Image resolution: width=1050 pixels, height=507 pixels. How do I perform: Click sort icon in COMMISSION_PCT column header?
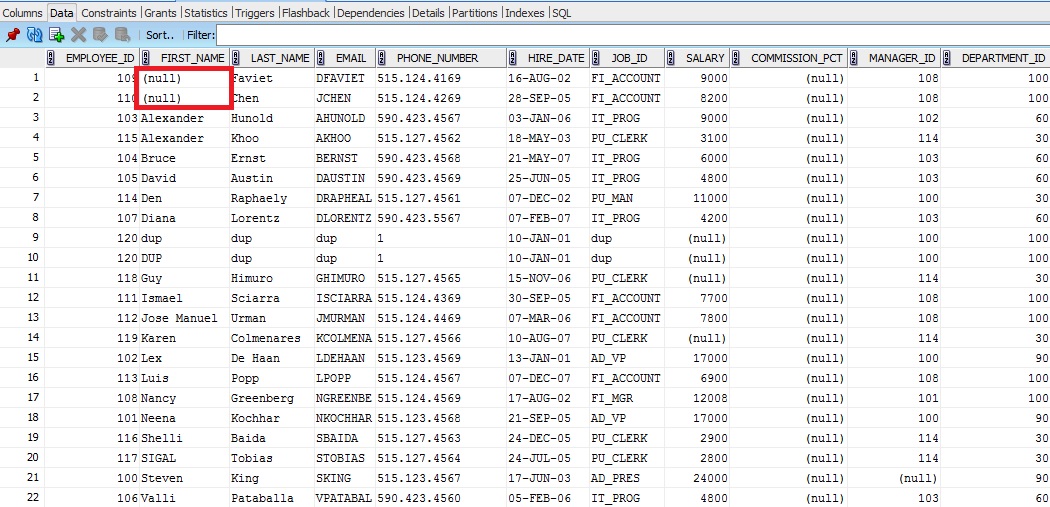(x=735, y=58)
